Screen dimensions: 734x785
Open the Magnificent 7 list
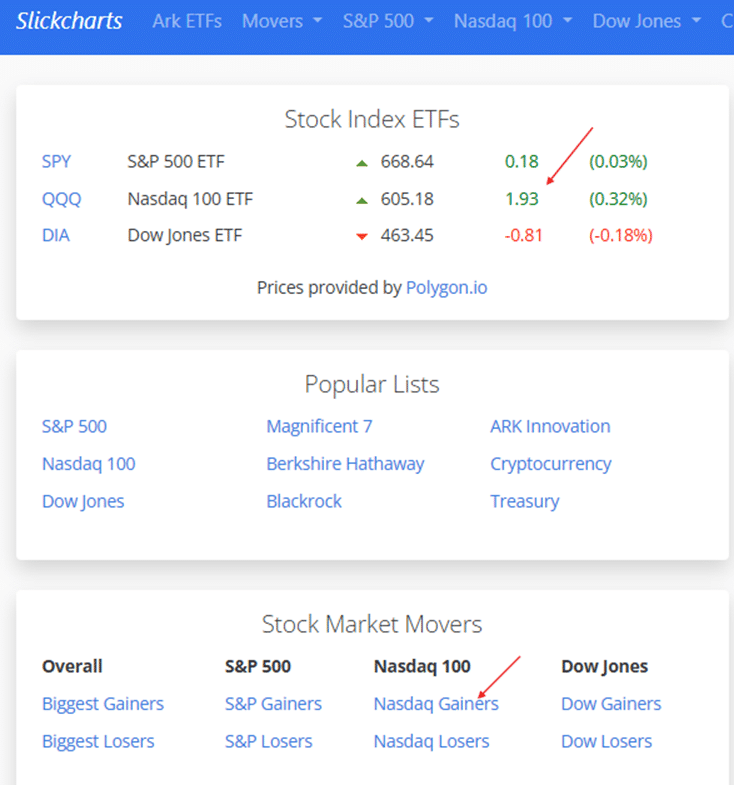click(319, 426)
